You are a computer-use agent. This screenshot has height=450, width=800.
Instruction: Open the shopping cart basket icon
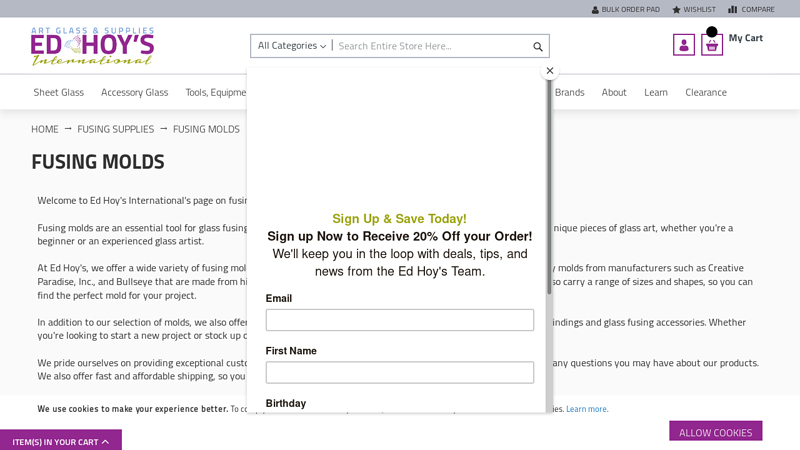[x=712, y=45]
